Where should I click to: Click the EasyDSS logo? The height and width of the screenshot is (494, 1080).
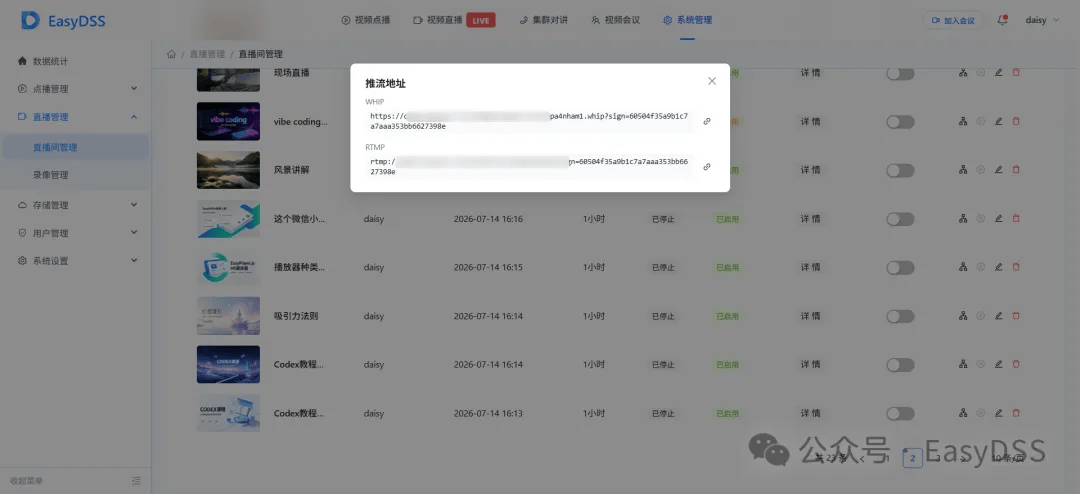(63, 21)
